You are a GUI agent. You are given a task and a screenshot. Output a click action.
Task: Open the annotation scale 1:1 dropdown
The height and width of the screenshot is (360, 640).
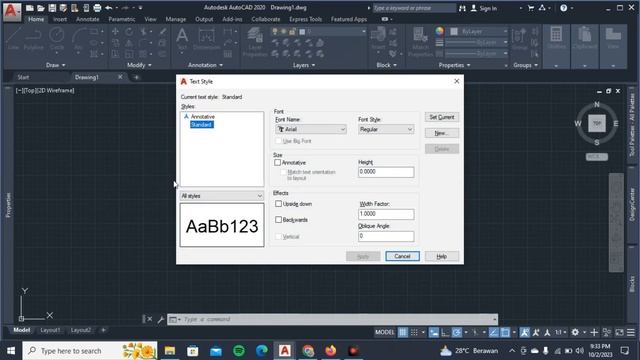560,332
